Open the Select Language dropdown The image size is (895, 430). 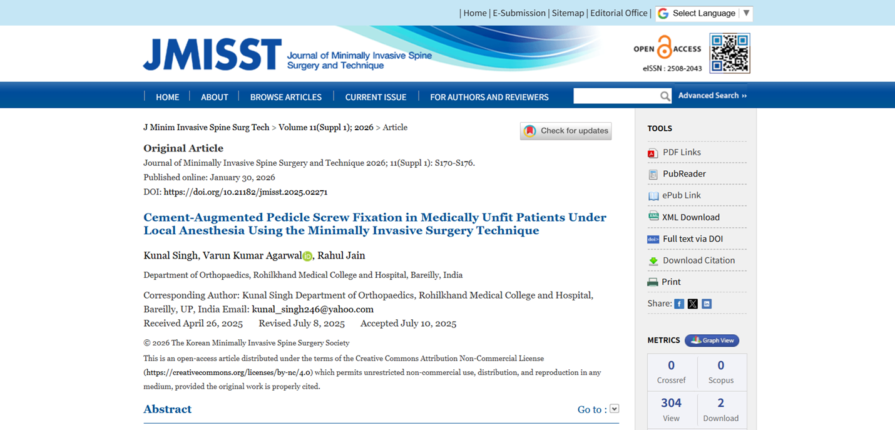[704, 13]
